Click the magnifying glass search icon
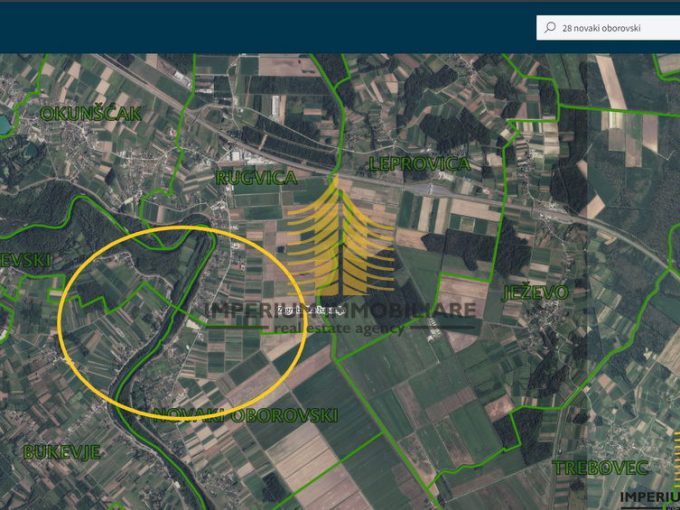The height and width of the screenshot is (510, 680). point(549,28)
